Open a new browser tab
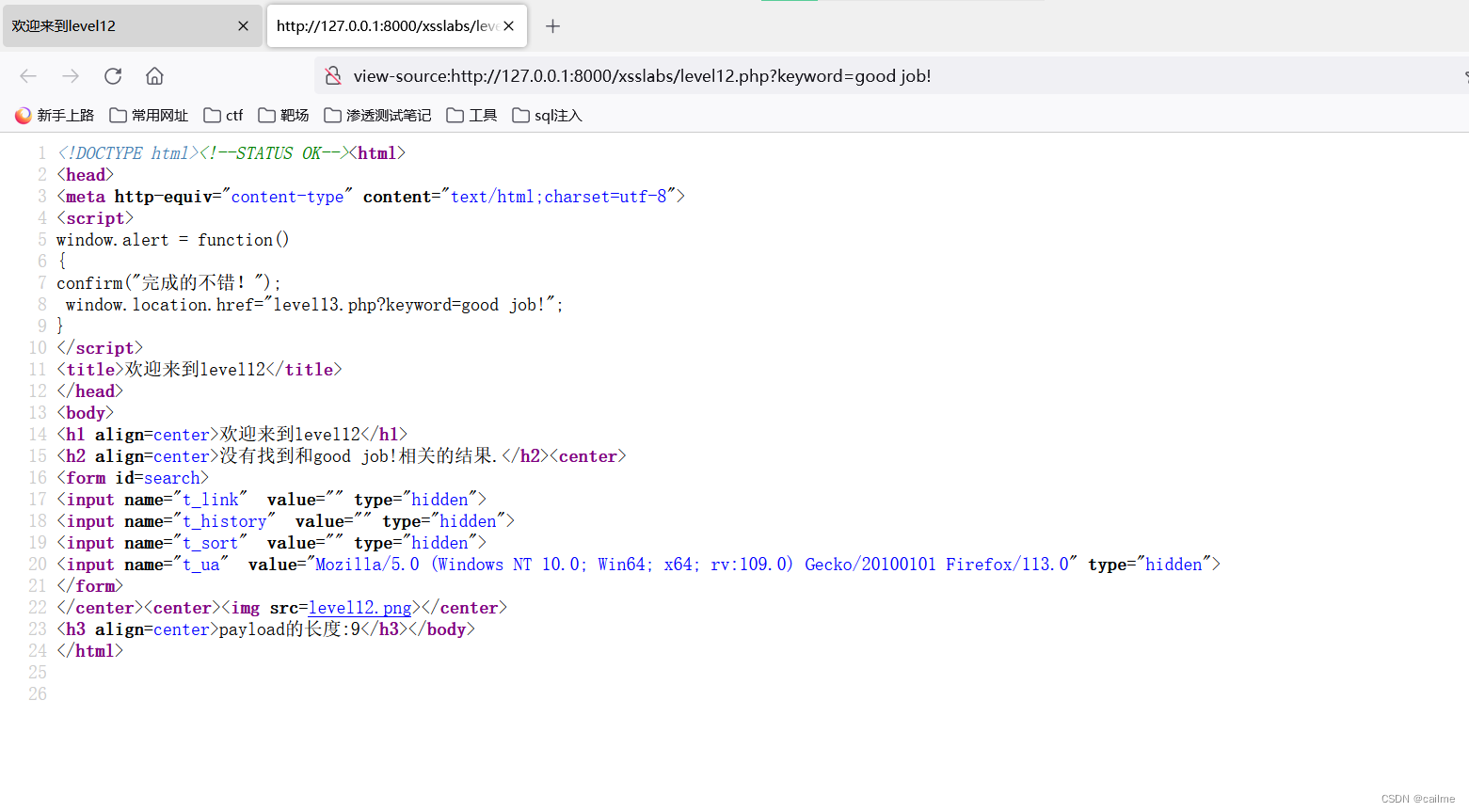 coord(552,26)
